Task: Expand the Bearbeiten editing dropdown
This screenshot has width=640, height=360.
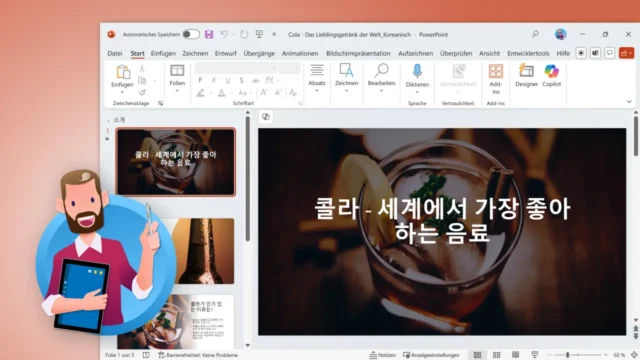Action: pyautogui.click(x=381, y=91)
